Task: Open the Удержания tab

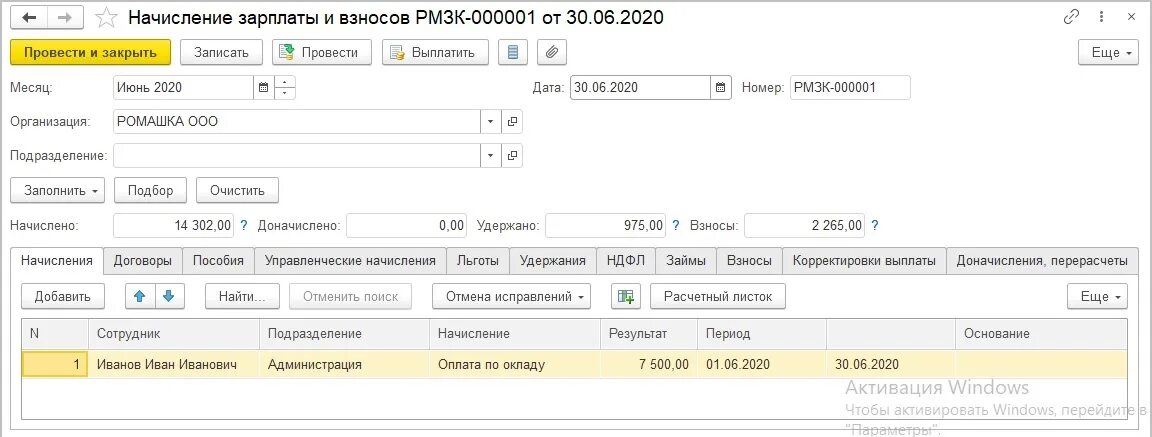Action: click(552, 260)
